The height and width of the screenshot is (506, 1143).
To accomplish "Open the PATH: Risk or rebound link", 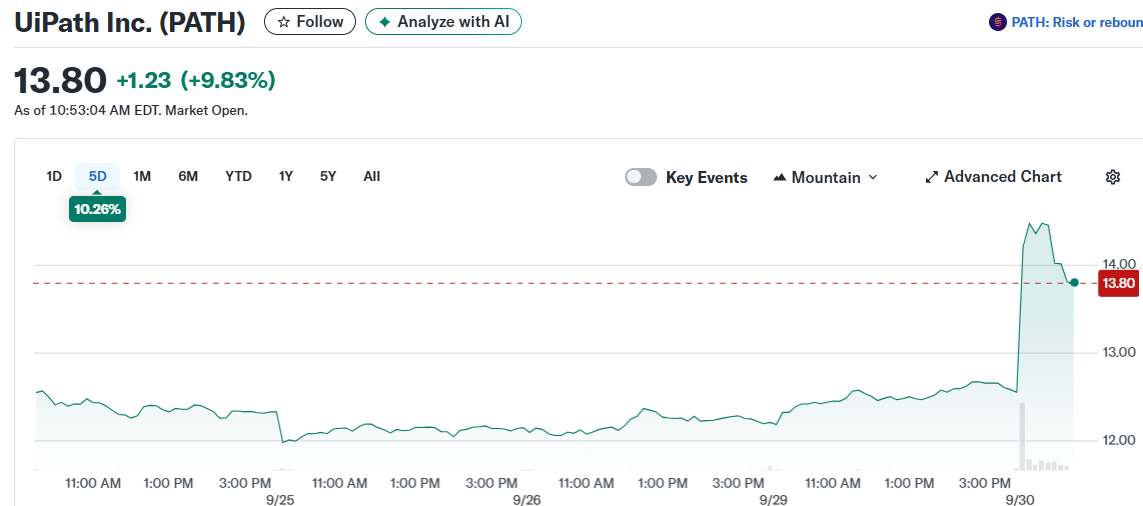I will tap(1077, 23).
